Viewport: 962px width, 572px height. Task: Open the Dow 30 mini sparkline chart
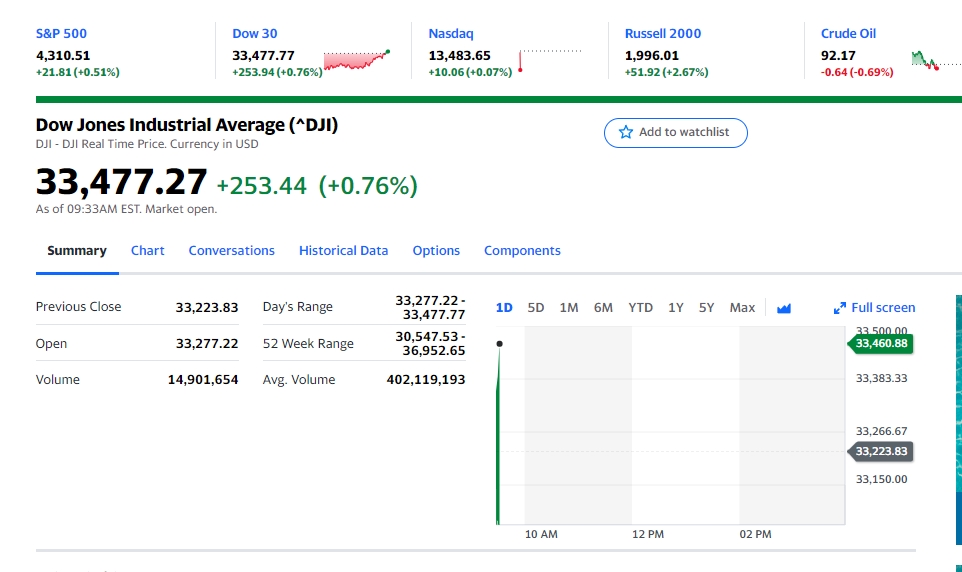[356, 60]
